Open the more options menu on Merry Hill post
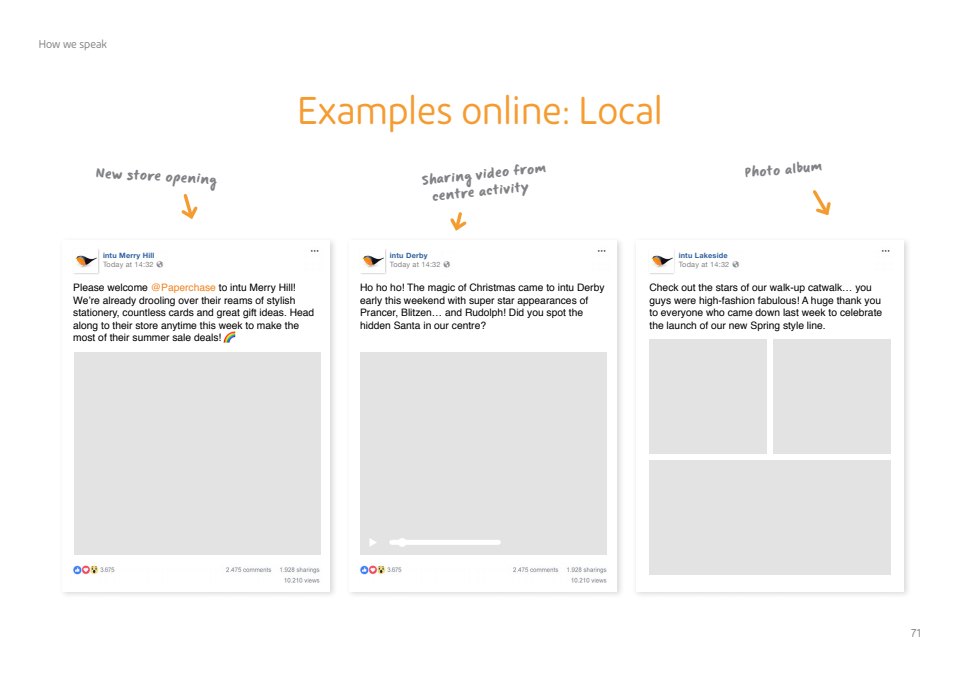 click(x=315, y=251)
